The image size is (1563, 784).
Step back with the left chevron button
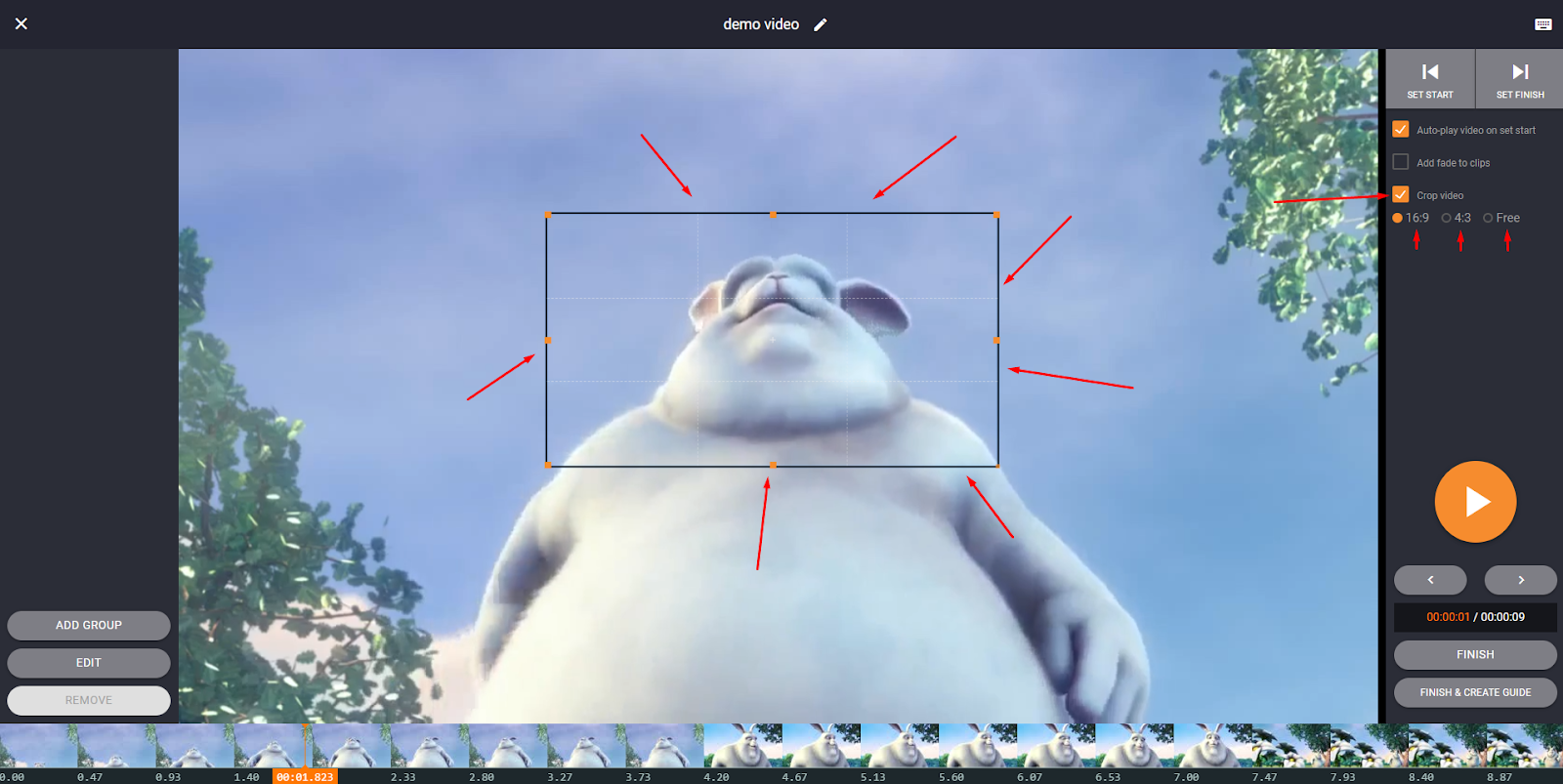[1430, 580]
